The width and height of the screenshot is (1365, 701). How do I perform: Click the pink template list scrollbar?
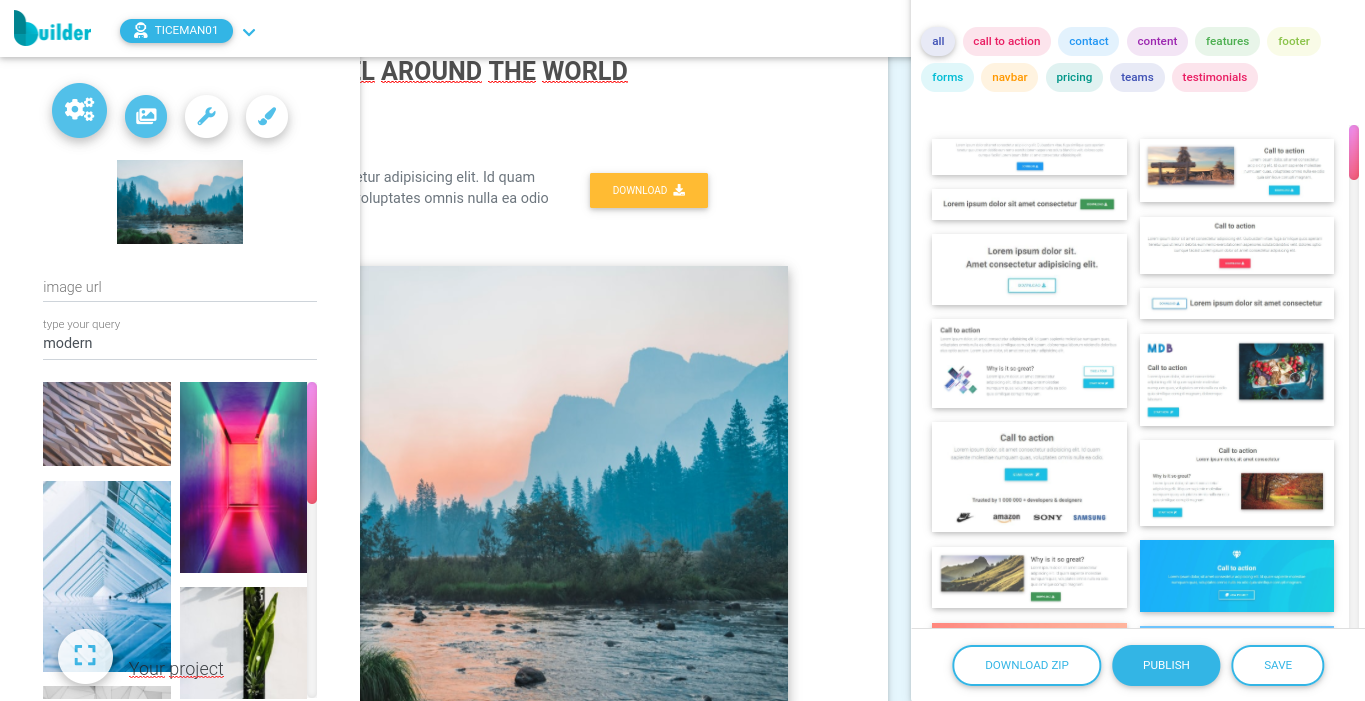click(x=1354, y=152)
